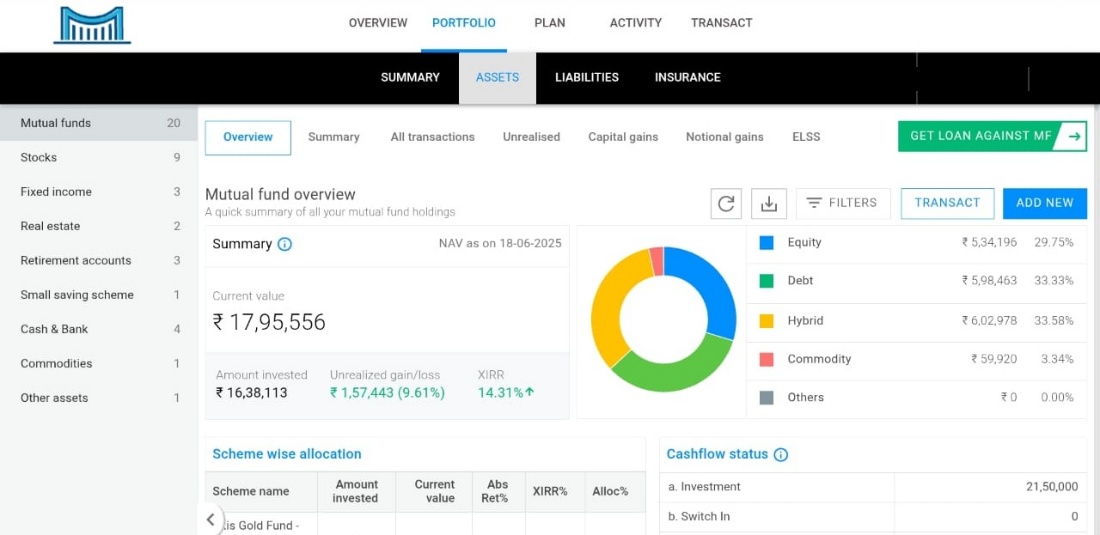Click the refresh icon in mutual fund overview
Viewport: 1100px width, 535px height.
click(726, 203)
